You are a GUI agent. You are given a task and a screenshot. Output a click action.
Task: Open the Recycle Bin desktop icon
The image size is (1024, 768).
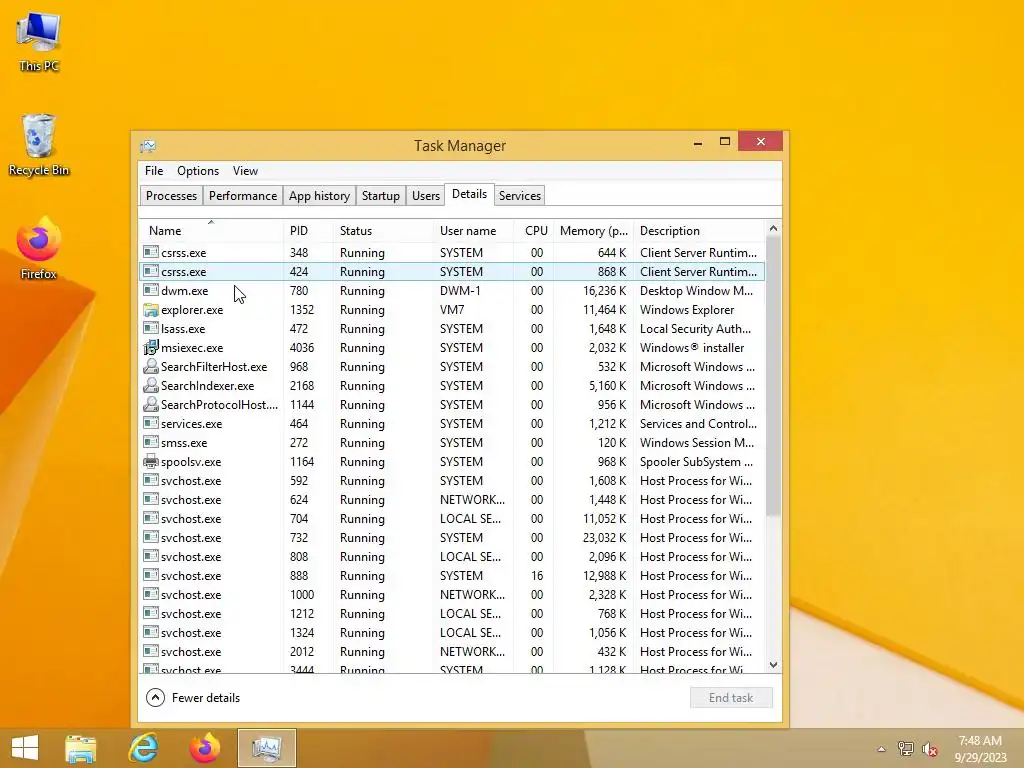pyautogui.click(x=39, y=145)
